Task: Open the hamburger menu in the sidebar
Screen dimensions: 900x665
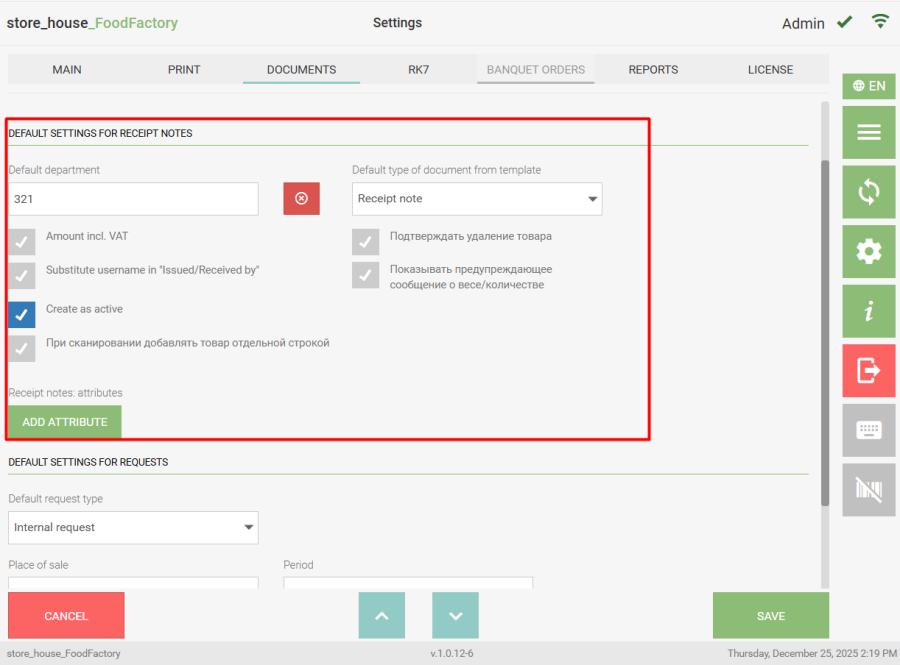Action: pos(868,132)
